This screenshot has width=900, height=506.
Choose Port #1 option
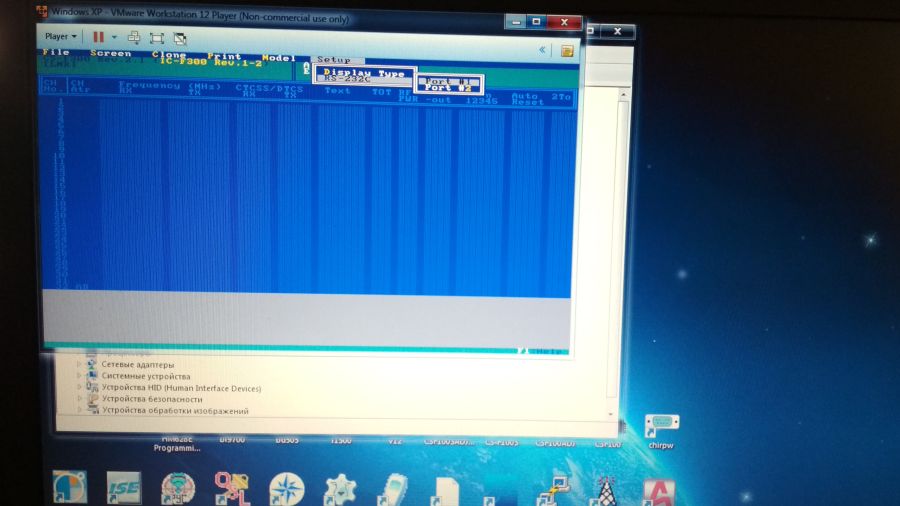click(448, 81)
